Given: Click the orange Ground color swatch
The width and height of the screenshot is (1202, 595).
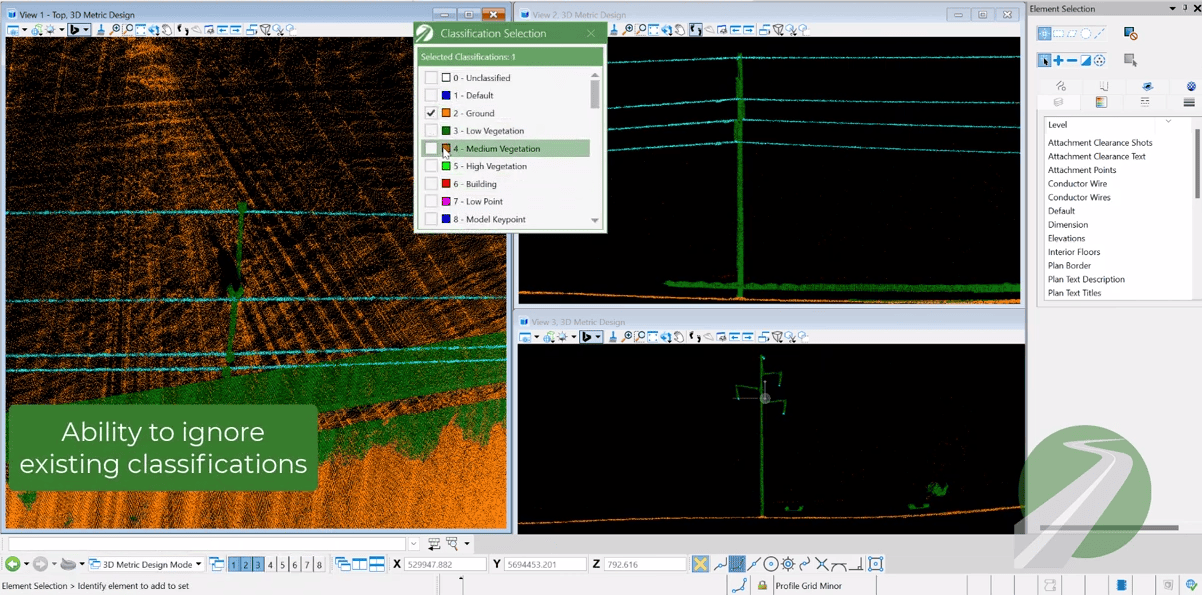Looking at the screenshot, I should tap(446, 113).
